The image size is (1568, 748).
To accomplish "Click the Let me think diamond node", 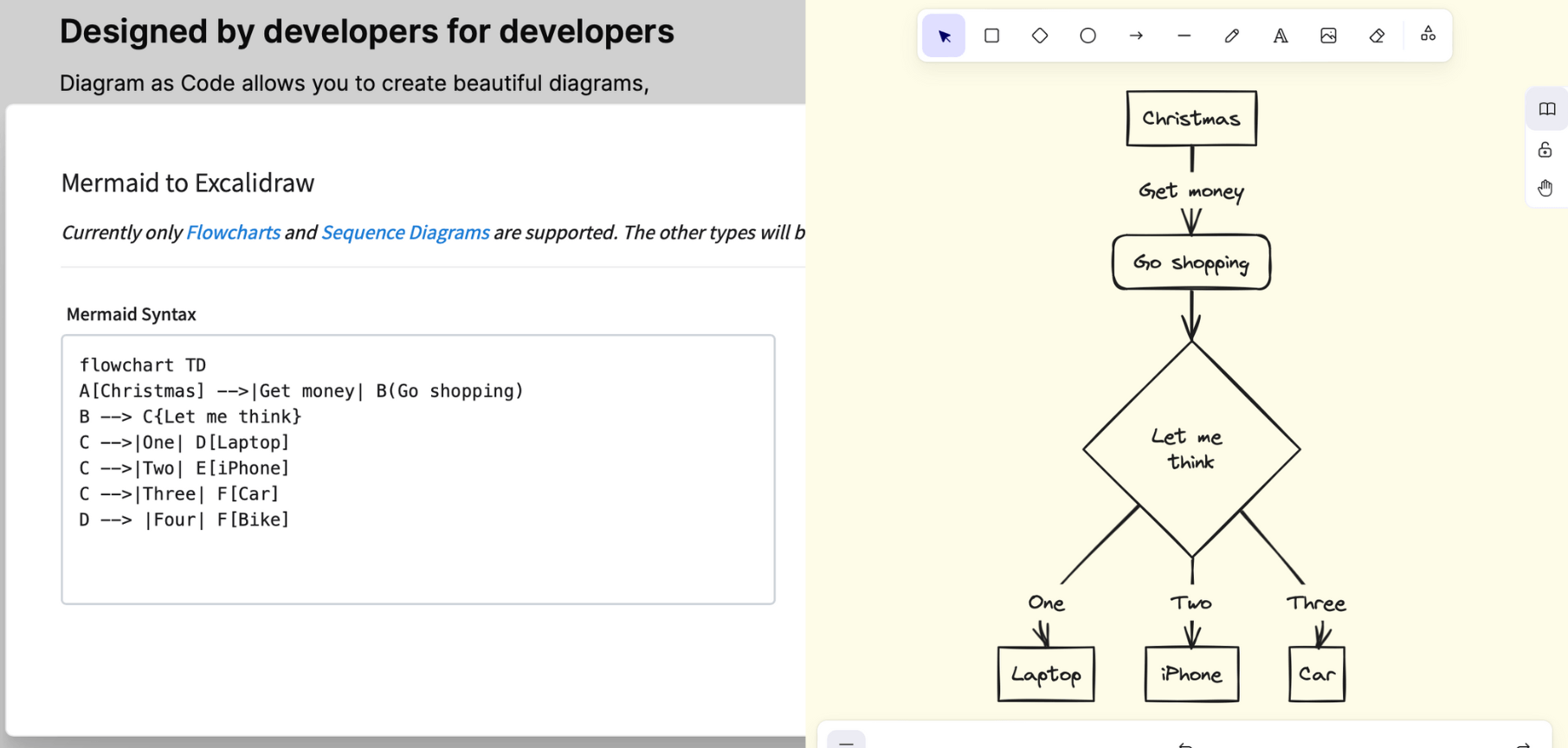I will [x=1191, y=449].
